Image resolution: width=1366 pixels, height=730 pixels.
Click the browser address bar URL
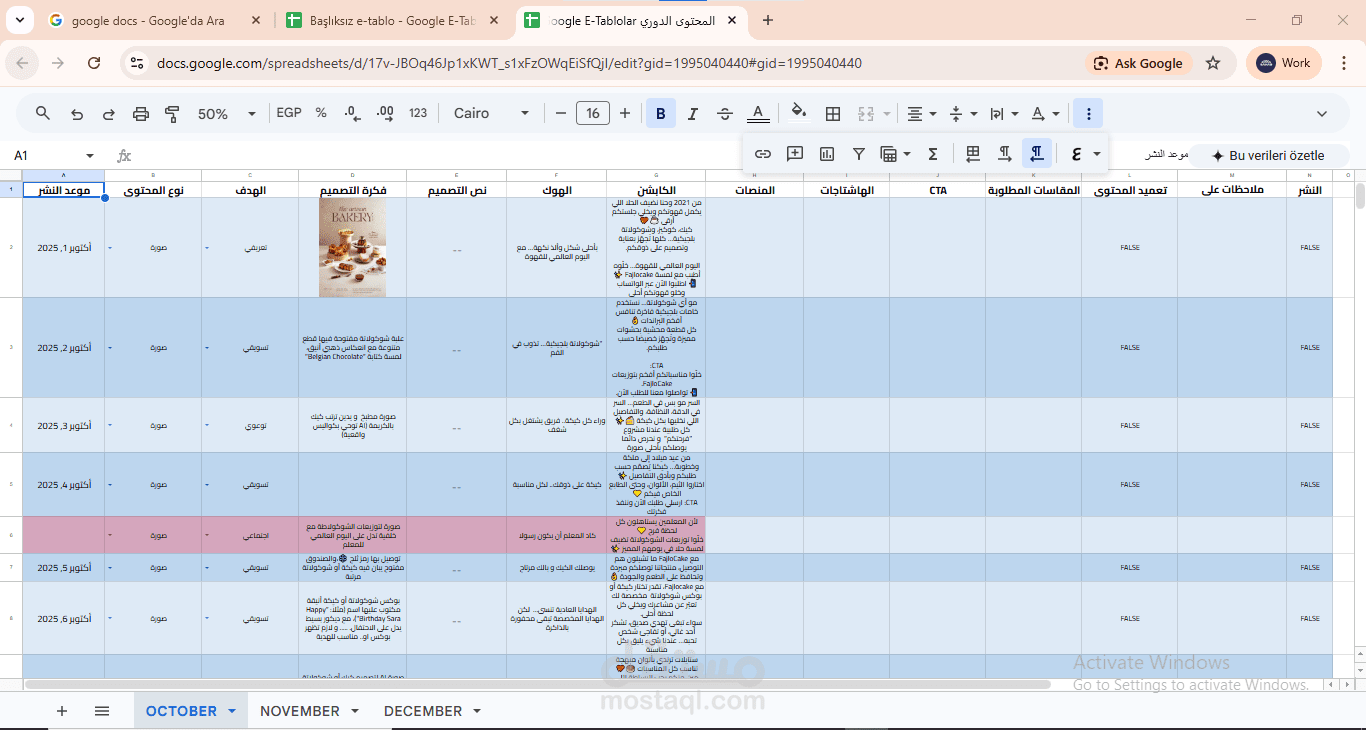[509, 63]
